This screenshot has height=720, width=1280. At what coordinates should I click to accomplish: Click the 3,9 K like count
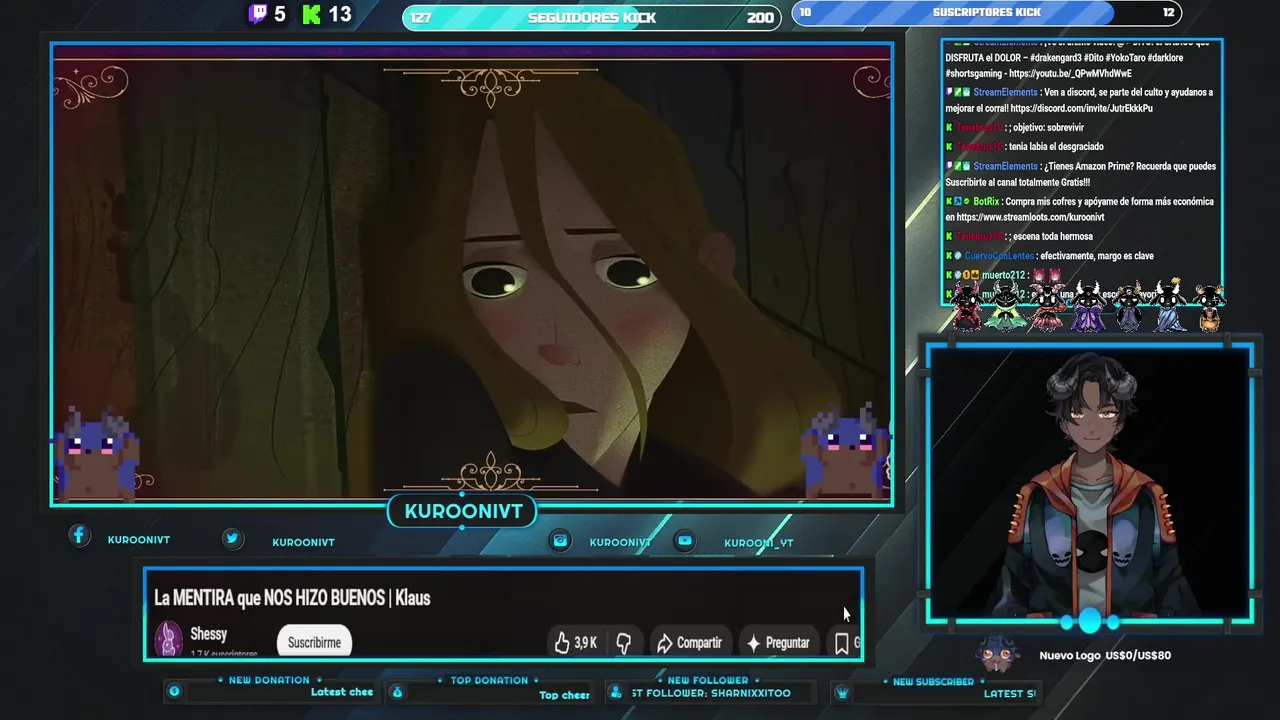click(585, 643)
